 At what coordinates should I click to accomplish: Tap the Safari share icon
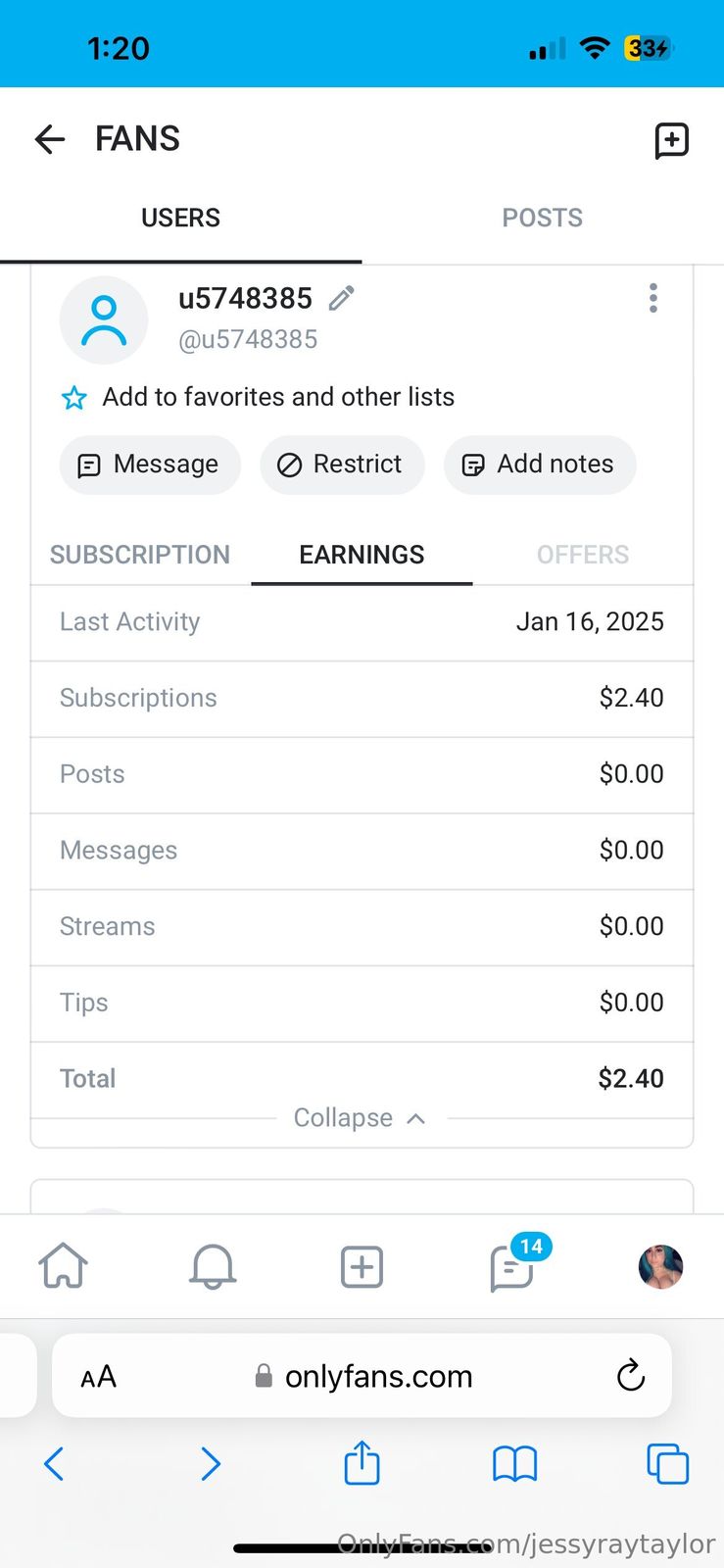(362, 1464)
